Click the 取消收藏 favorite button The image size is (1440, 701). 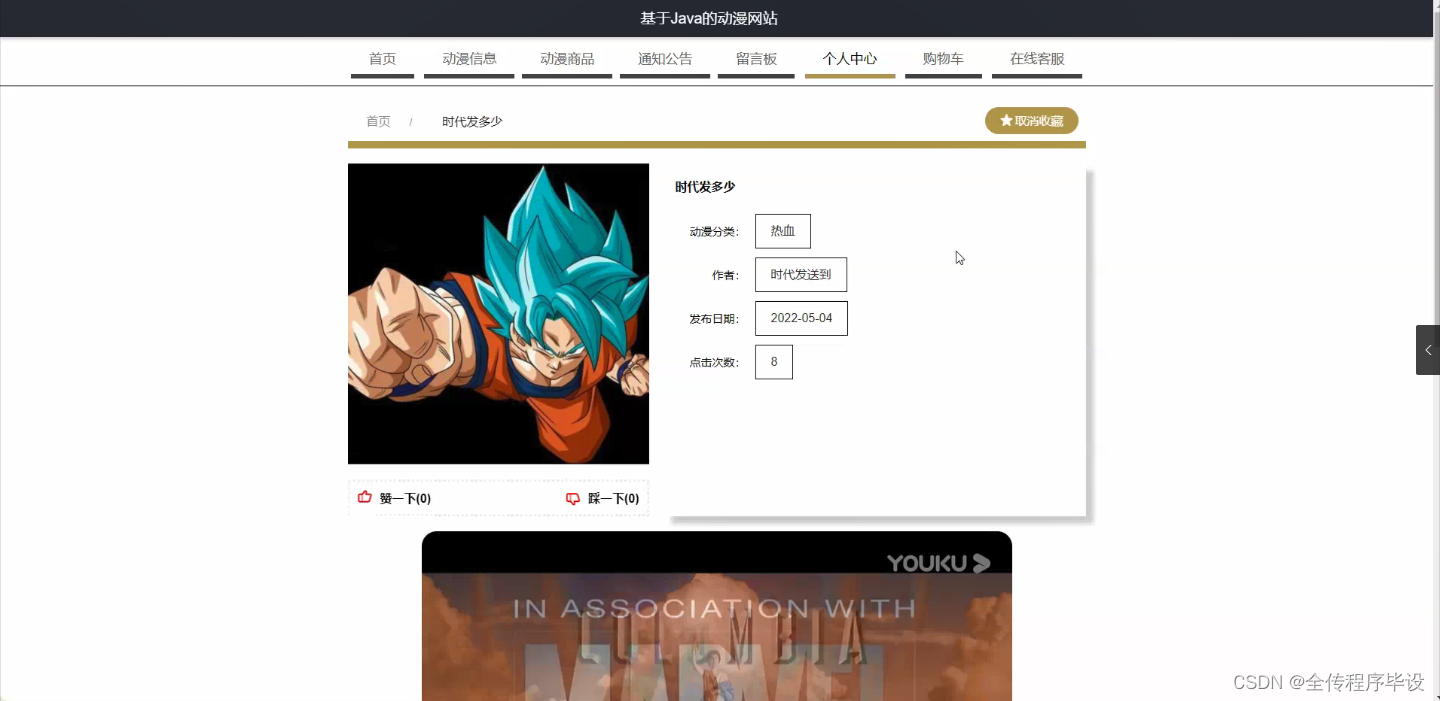(1031, 120)
